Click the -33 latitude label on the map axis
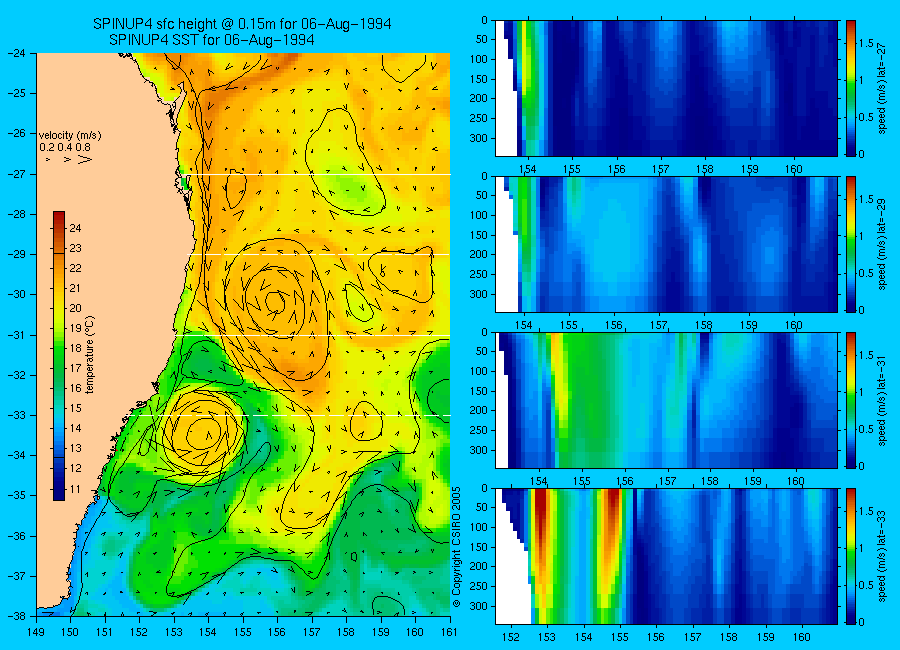Viewport: 900px width, 650px height. pyautogui.click(x=17, y=415)
